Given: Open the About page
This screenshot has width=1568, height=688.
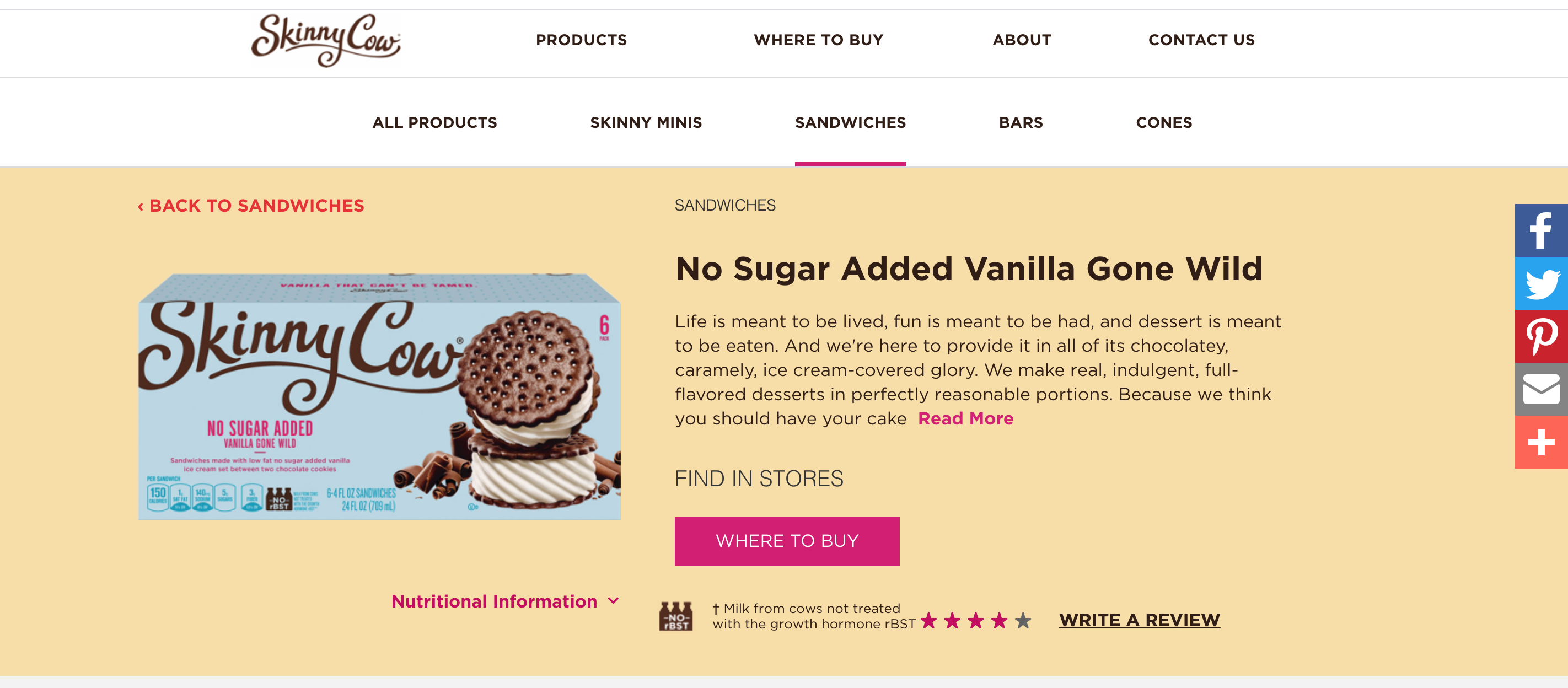Looking at the screenshot, I should tap(1022, 40).
